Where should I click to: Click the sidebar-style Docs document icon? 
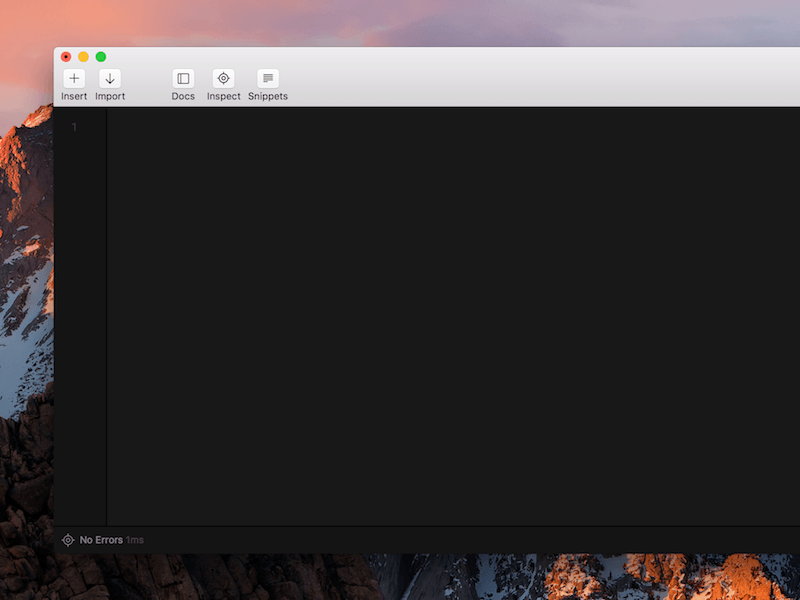182,78
